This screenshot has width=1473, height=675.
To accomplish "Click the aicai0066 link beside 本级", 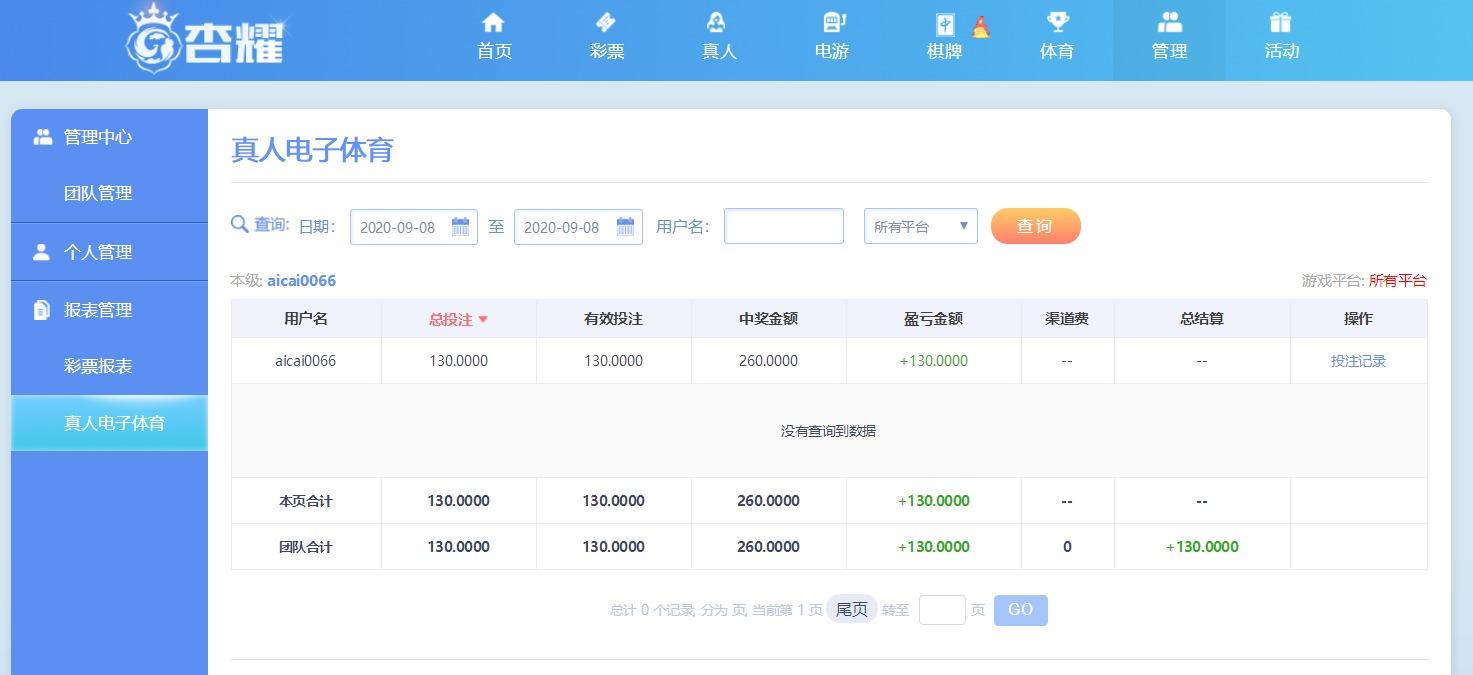I will tap(301, 281).
